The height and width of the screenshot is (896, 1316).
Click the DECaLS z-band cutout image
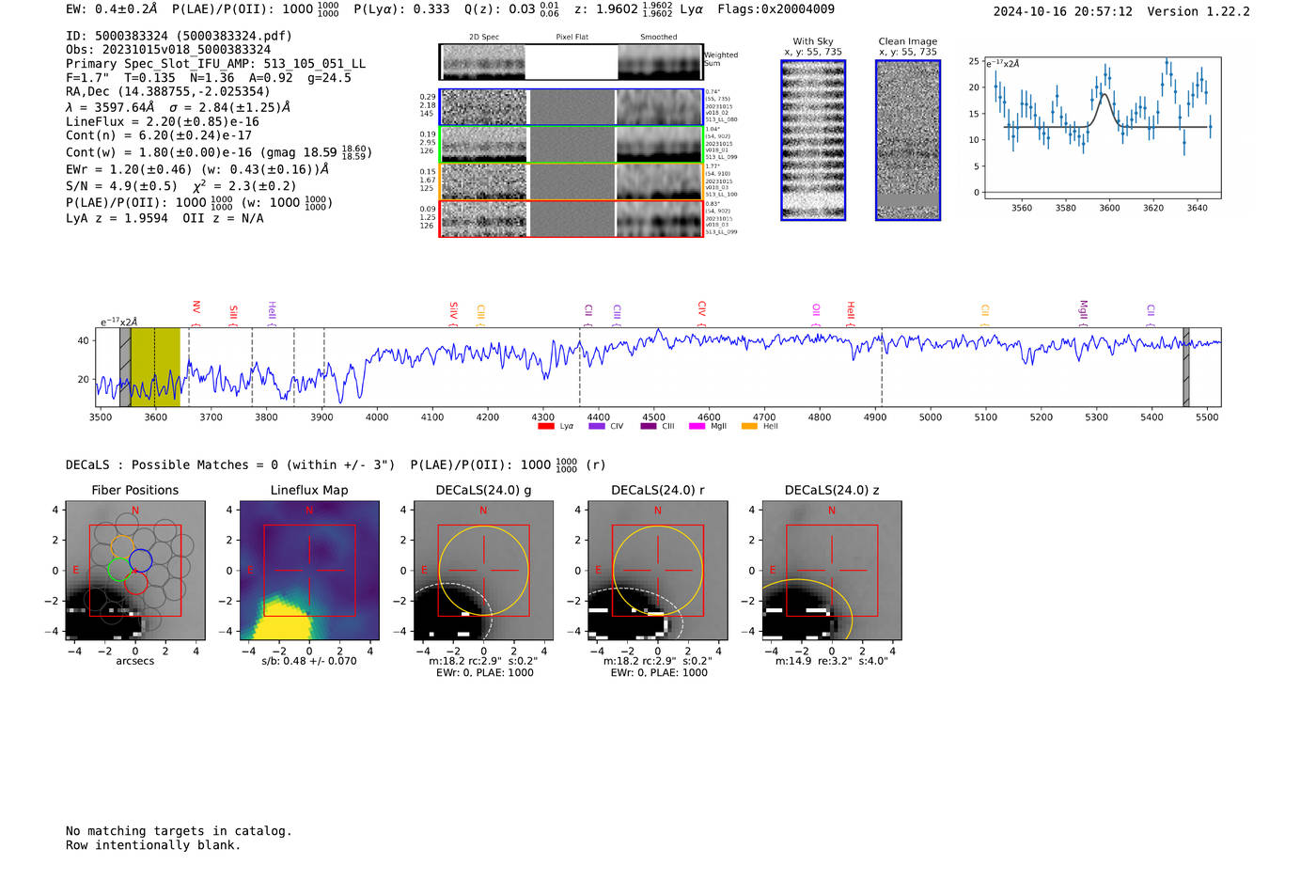pyautogui.click(x=832, y=571)
